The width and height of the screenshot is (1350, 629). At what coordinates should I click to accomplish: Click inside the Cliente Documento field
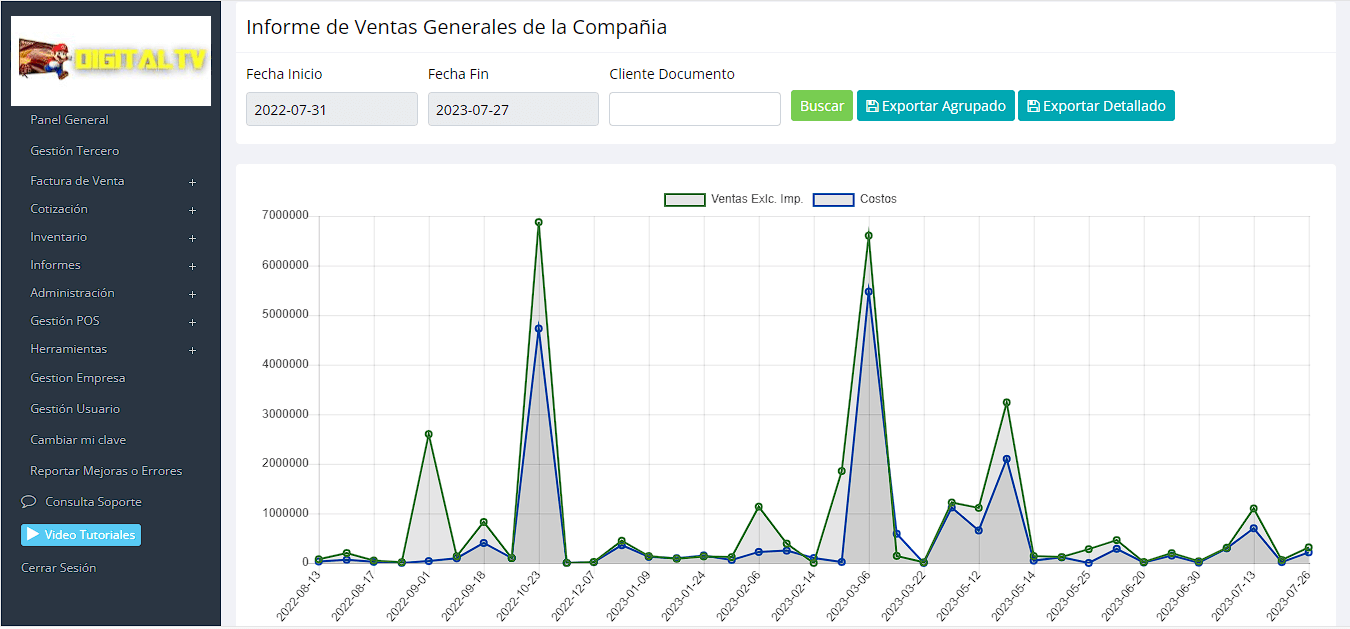point(694,109)
